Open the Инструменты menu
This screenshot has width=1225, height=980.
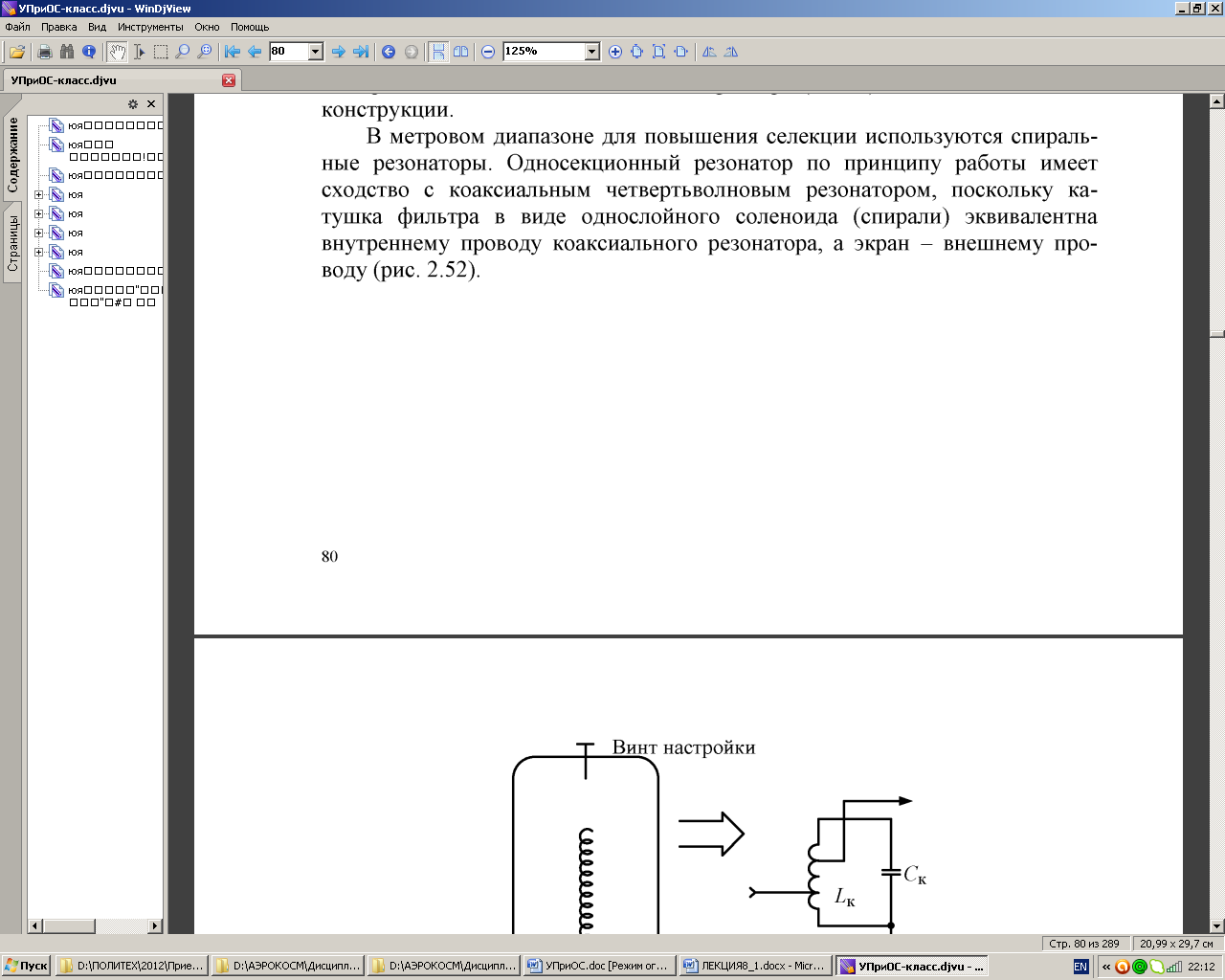[150, 27]
